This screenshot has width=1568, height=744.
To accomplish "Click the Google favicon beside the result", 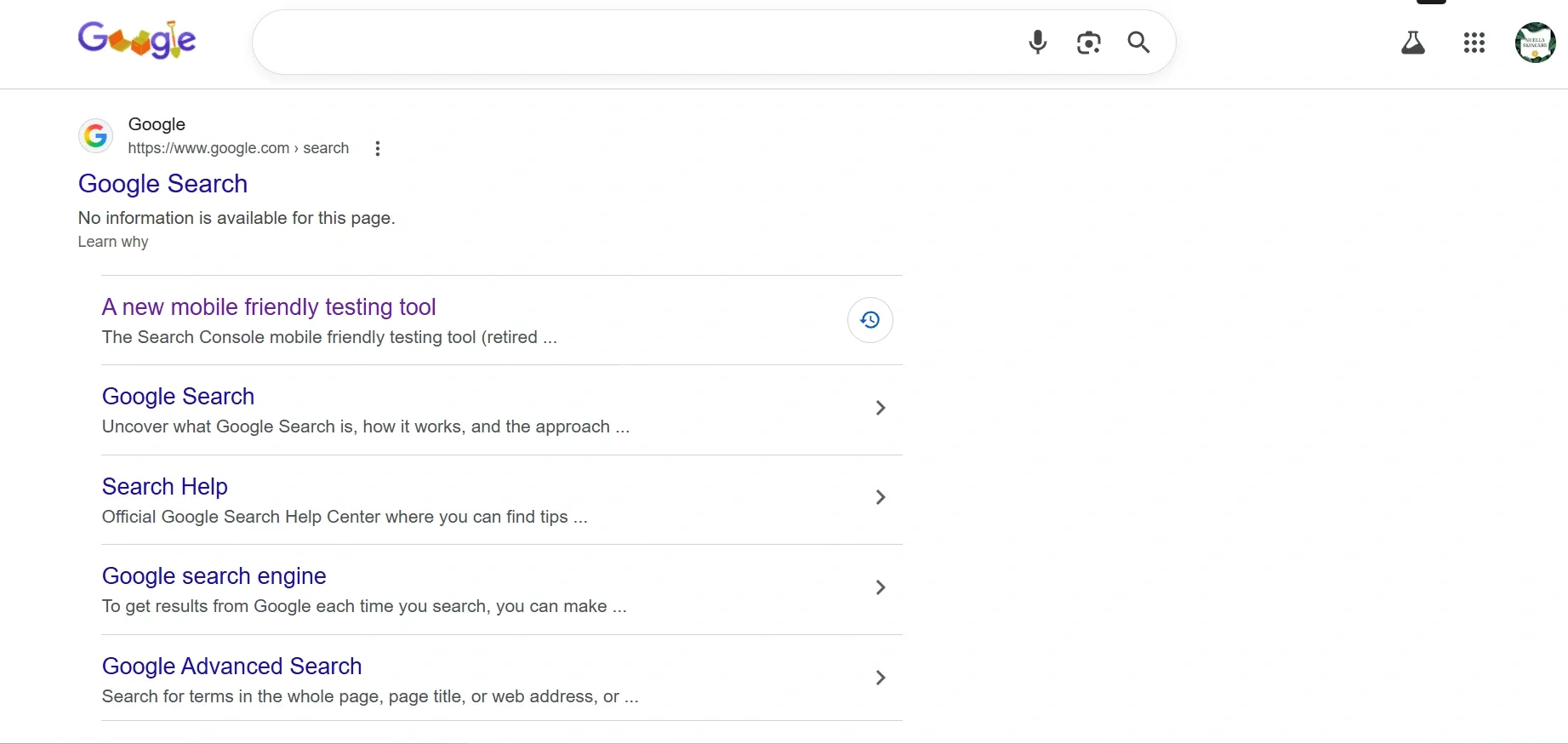I will tap(96, 135).
